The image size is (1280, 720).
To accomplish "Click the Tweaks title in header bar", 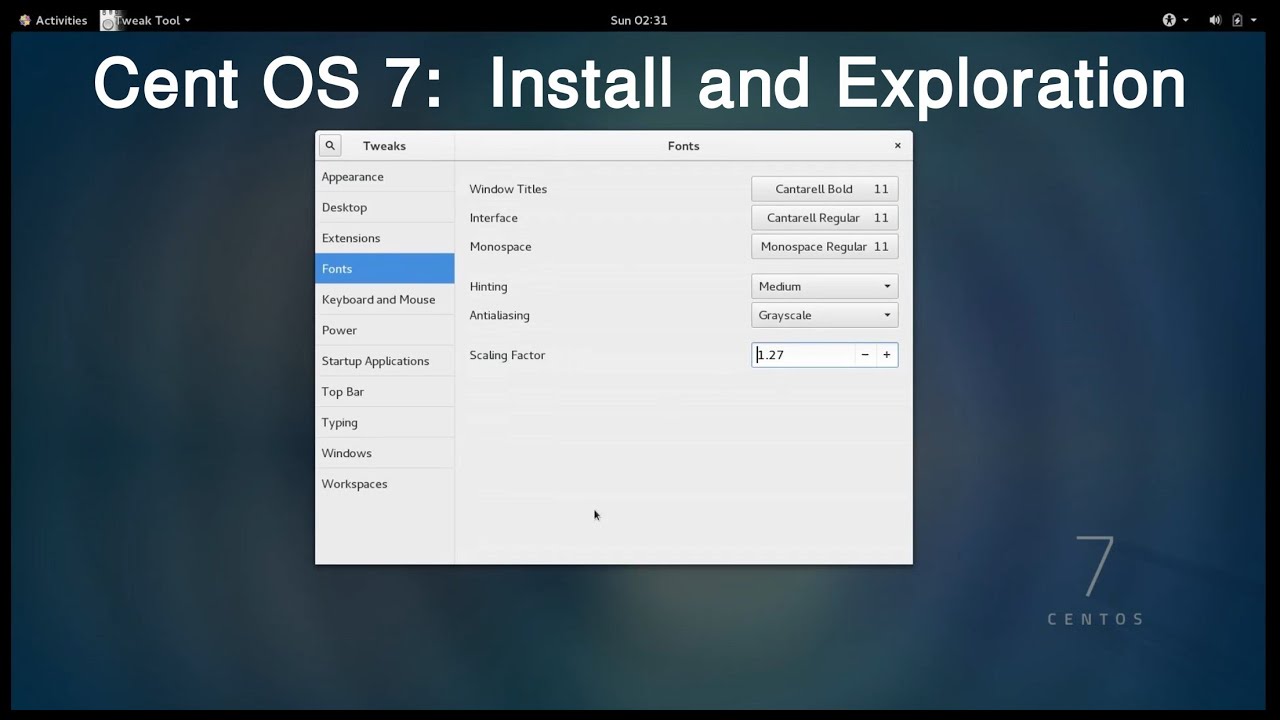I will (x=384, y=146).
